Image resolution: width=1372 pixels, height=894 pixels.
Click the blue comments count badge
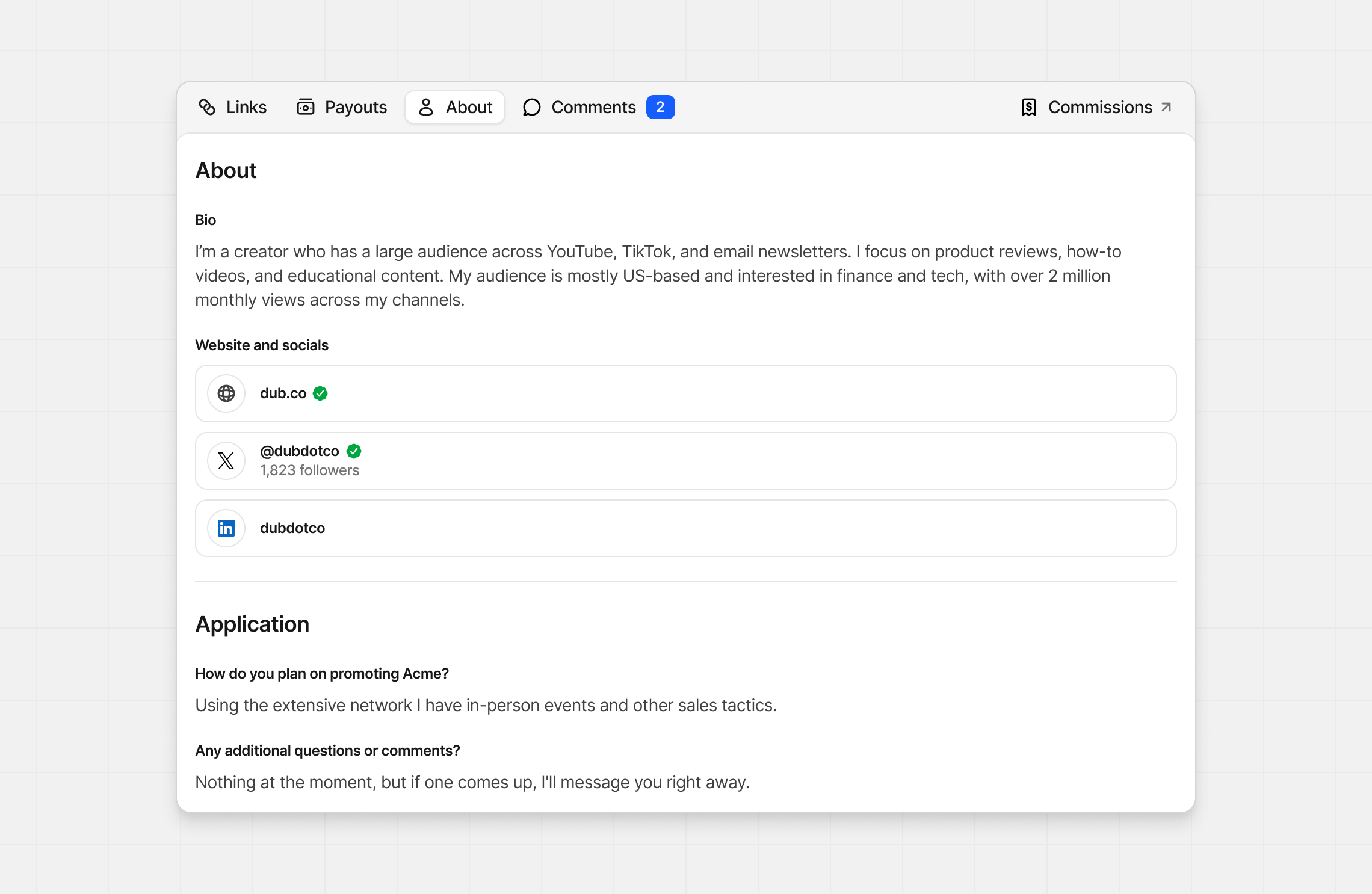pyautogui.click(x=660, y=107)
